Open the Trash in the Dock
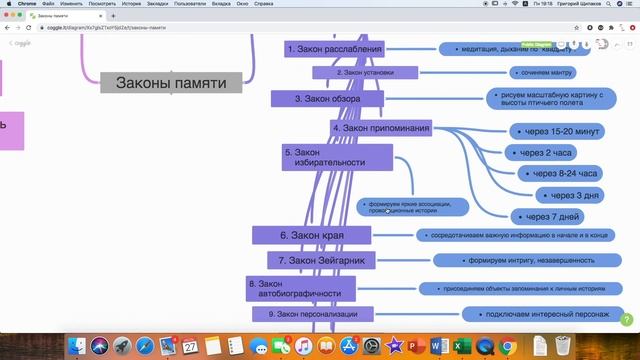Viewport: 640px width, 360px height. (x=563, y=346)
